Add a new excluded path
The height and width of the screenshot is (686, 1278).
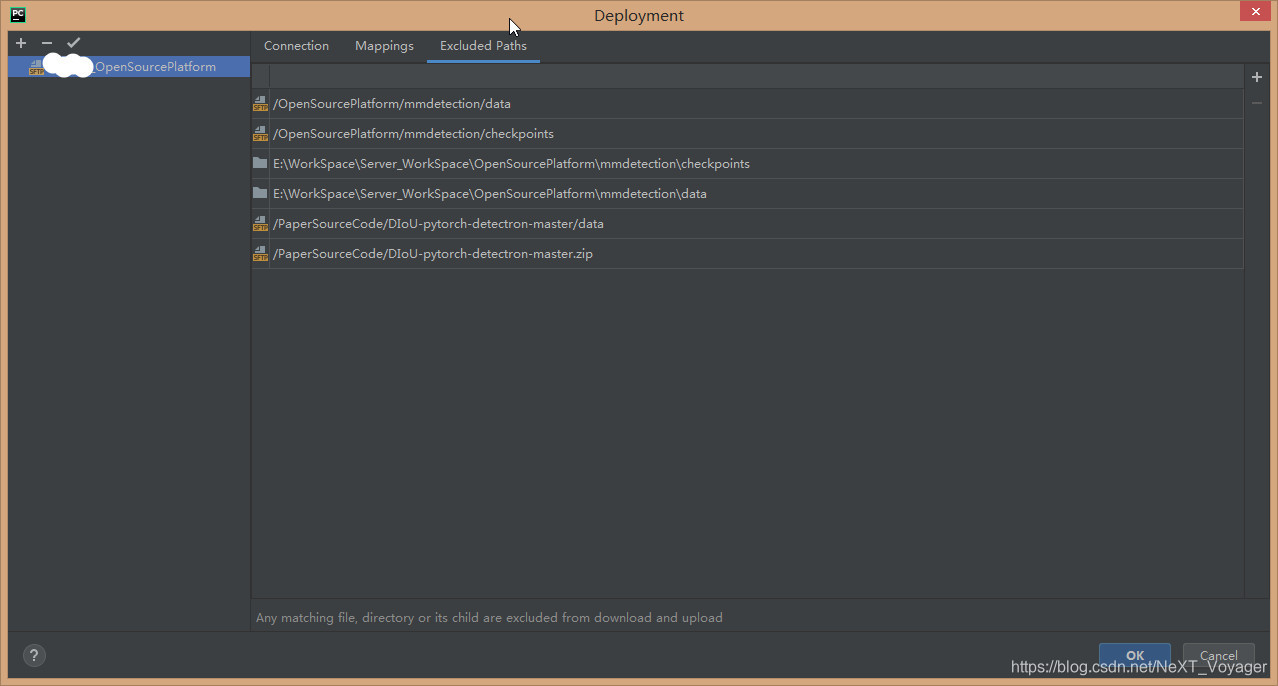[x=1257, y=77]
